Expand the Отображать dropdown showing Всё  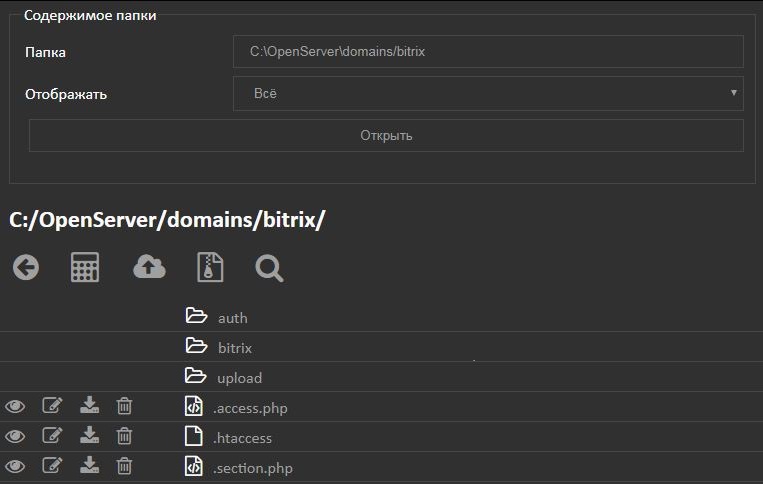click(488, 93)
